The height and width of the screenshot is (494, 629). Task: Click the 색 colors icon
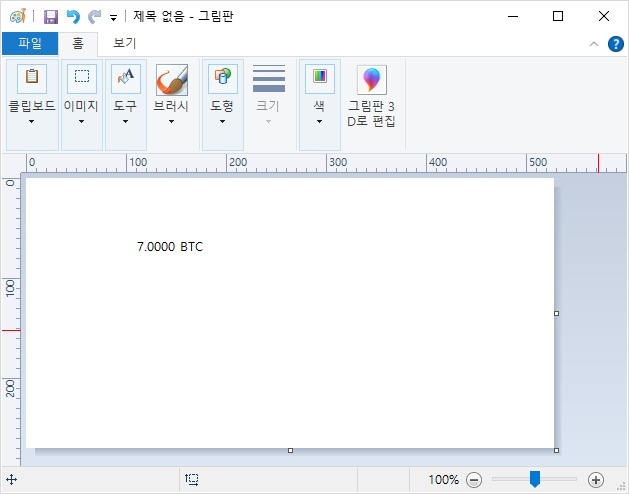[x=320, y=78]
